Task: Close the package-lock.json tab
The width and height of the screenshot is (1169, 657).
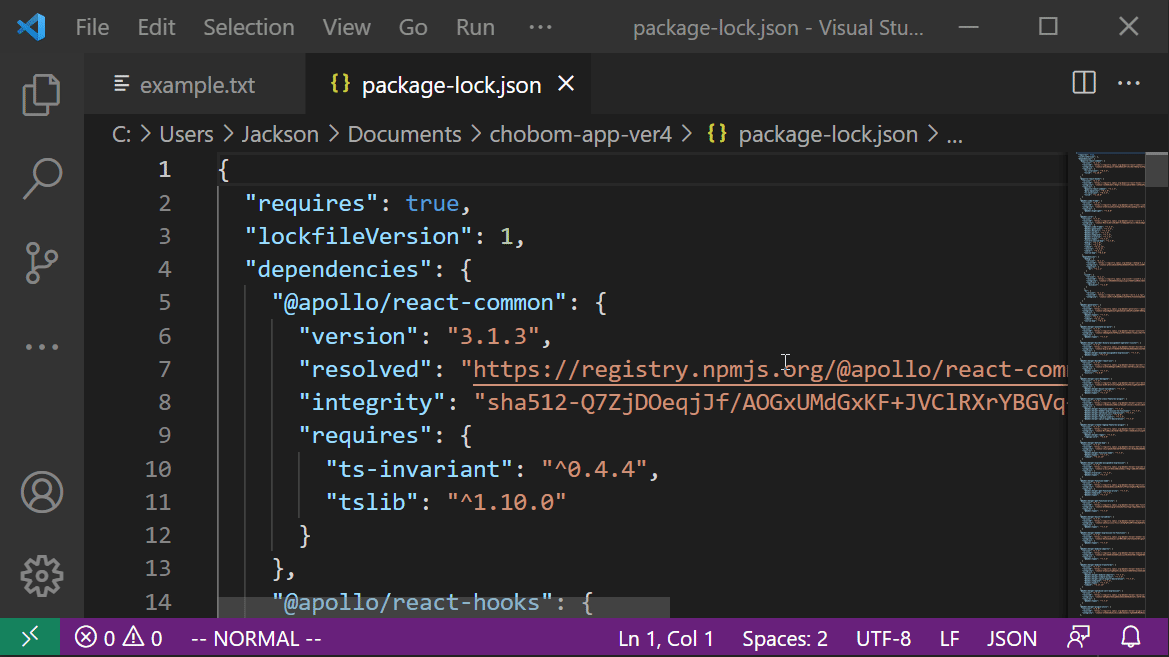Action: point(567,84)
